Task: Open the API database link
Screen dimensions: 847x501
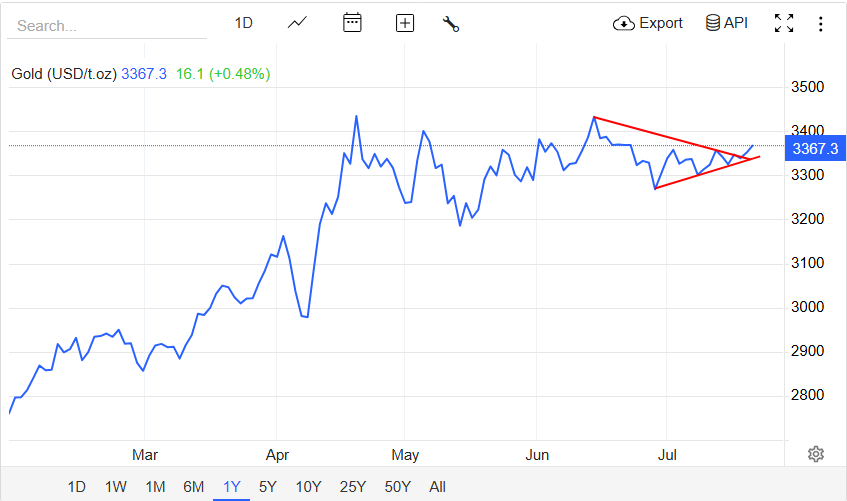Action: (x=727, y=23)
